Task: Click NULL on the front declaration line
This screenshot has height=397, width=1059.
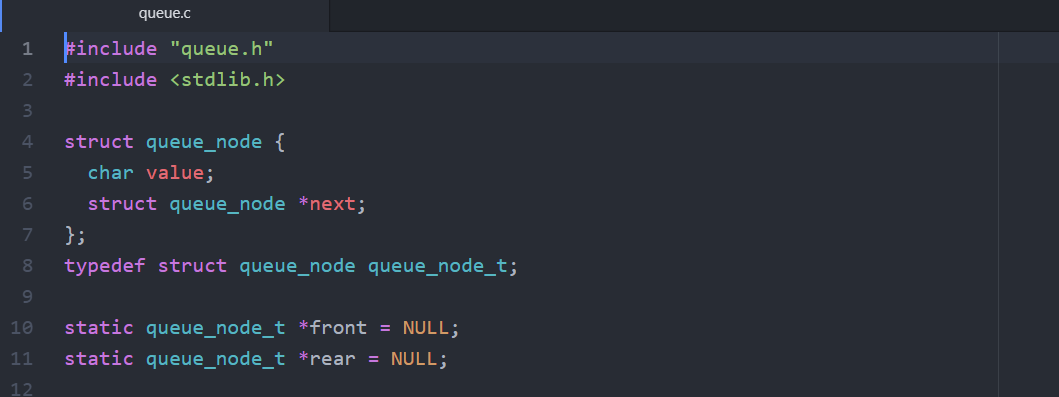Action: 425,328
